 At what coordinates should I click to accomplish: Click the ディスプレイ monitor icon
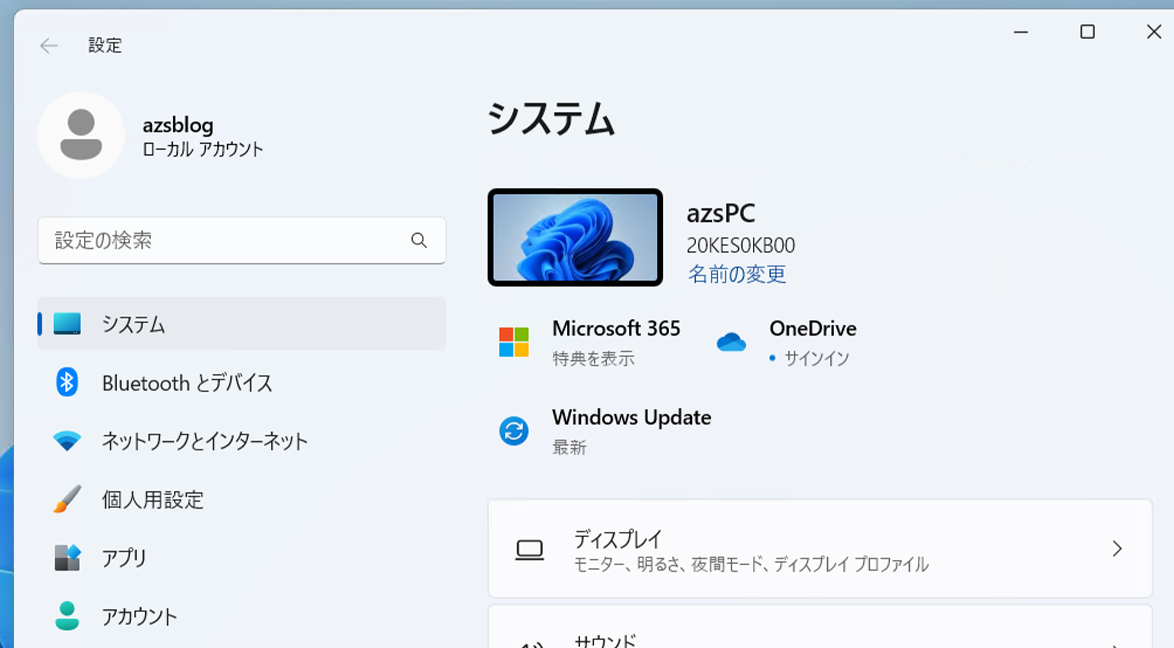click(528, 547)
